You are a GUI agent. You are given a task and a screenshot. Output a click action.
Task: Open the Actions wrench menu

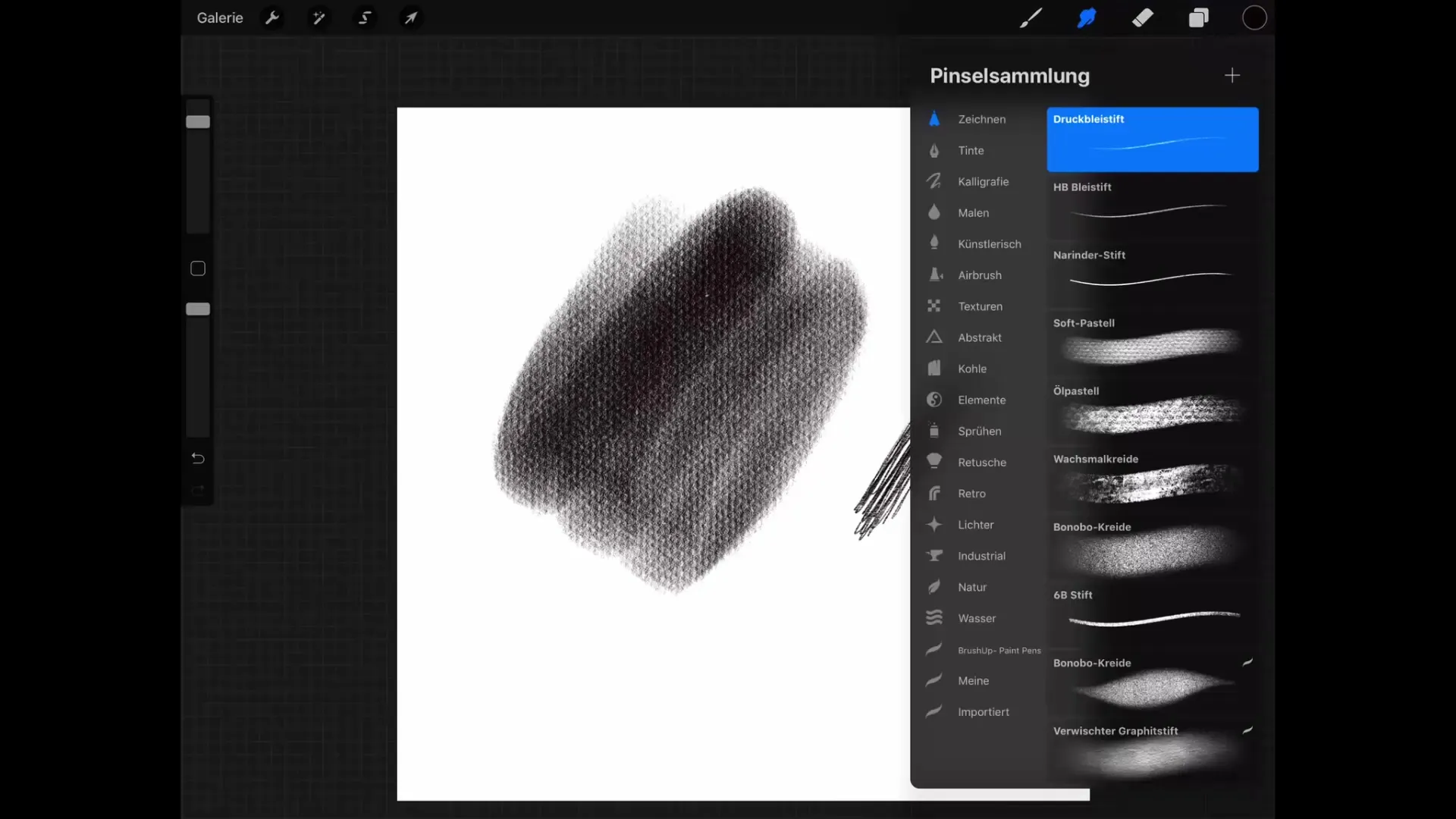click(x=272, y=17)
